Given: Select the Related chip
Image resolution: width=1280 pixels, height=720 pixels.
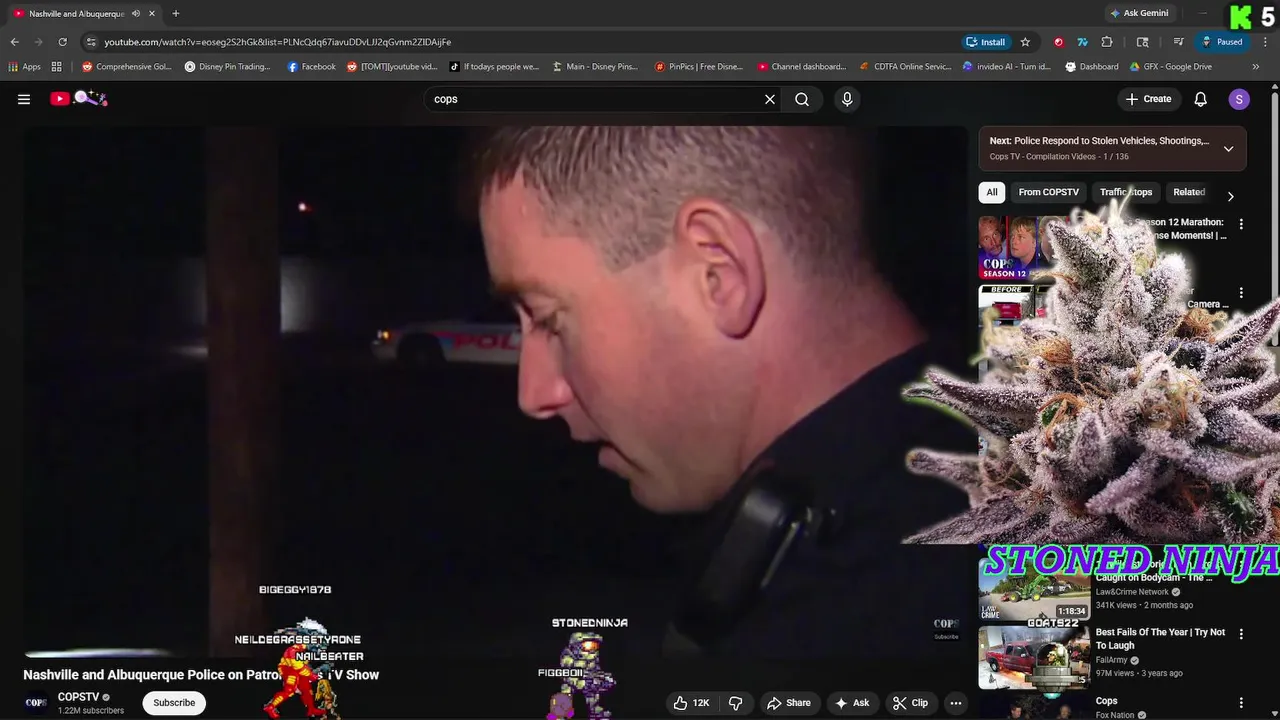Looking at the screenshot, I should point(1189,192).
